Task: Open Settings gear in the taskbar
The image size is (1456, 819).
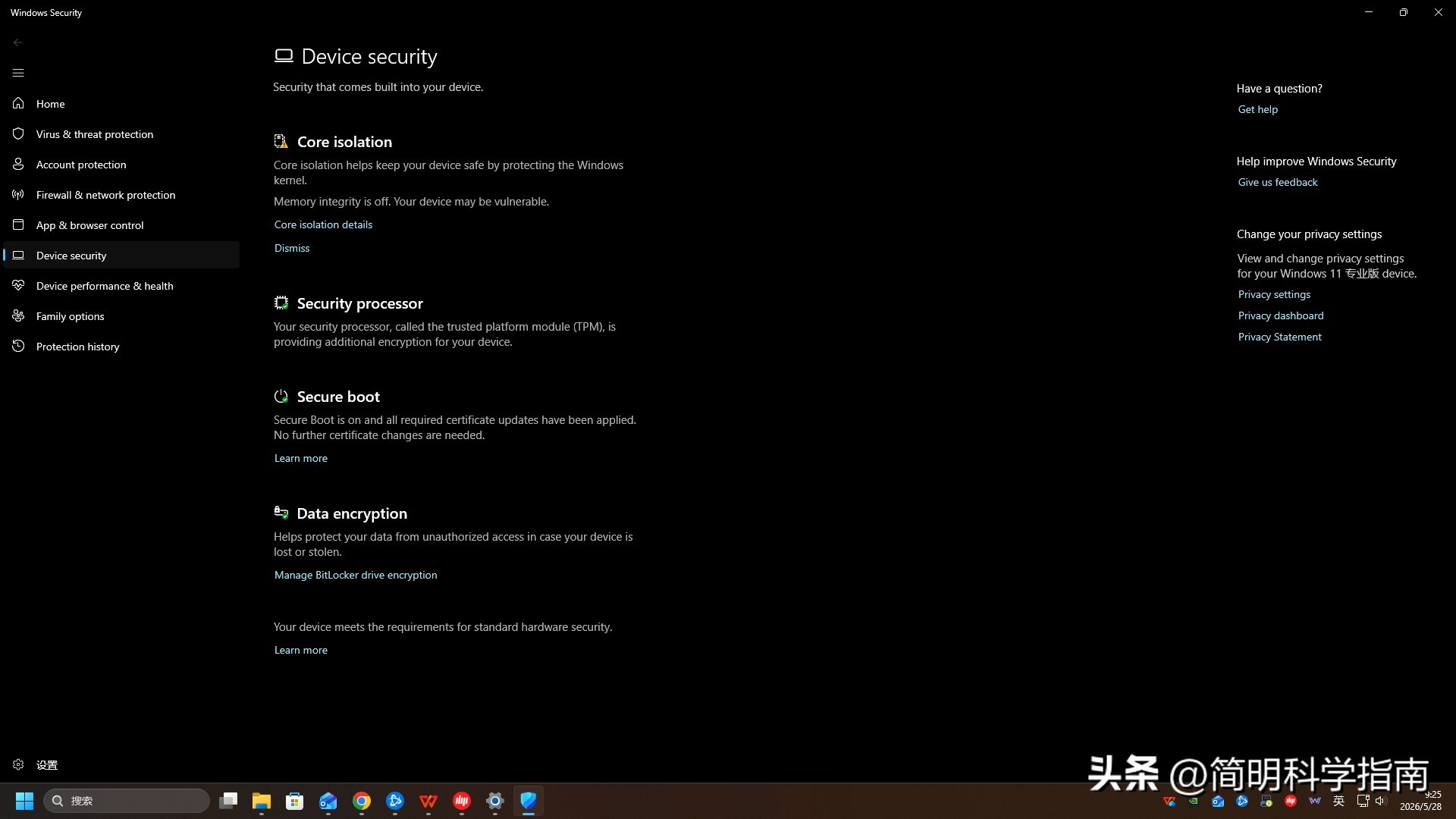Action: tap(495, 801)
